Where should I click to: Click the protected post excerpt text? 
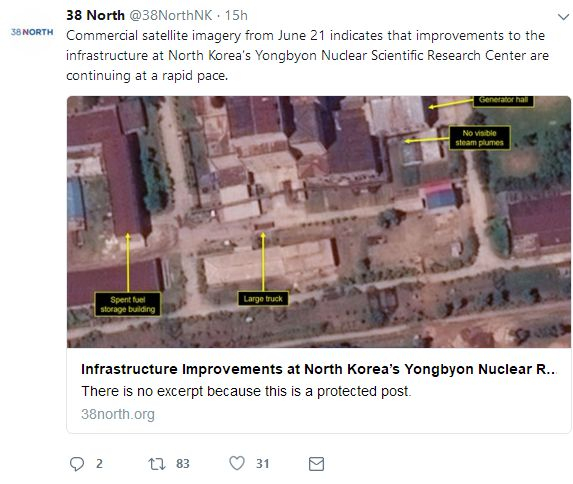click(x=246, y=391)
